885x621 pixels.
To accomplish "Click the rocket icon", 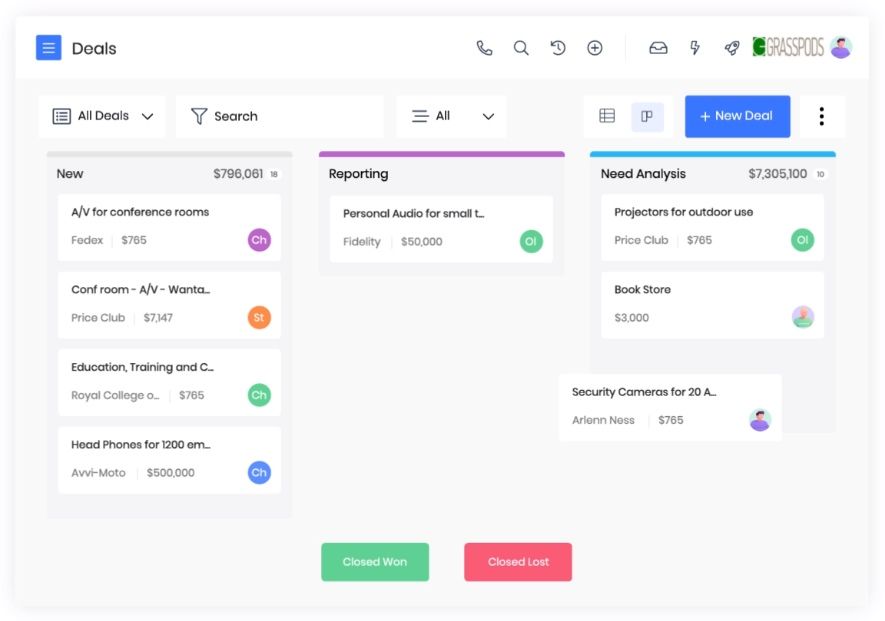I will click(732, 48).
